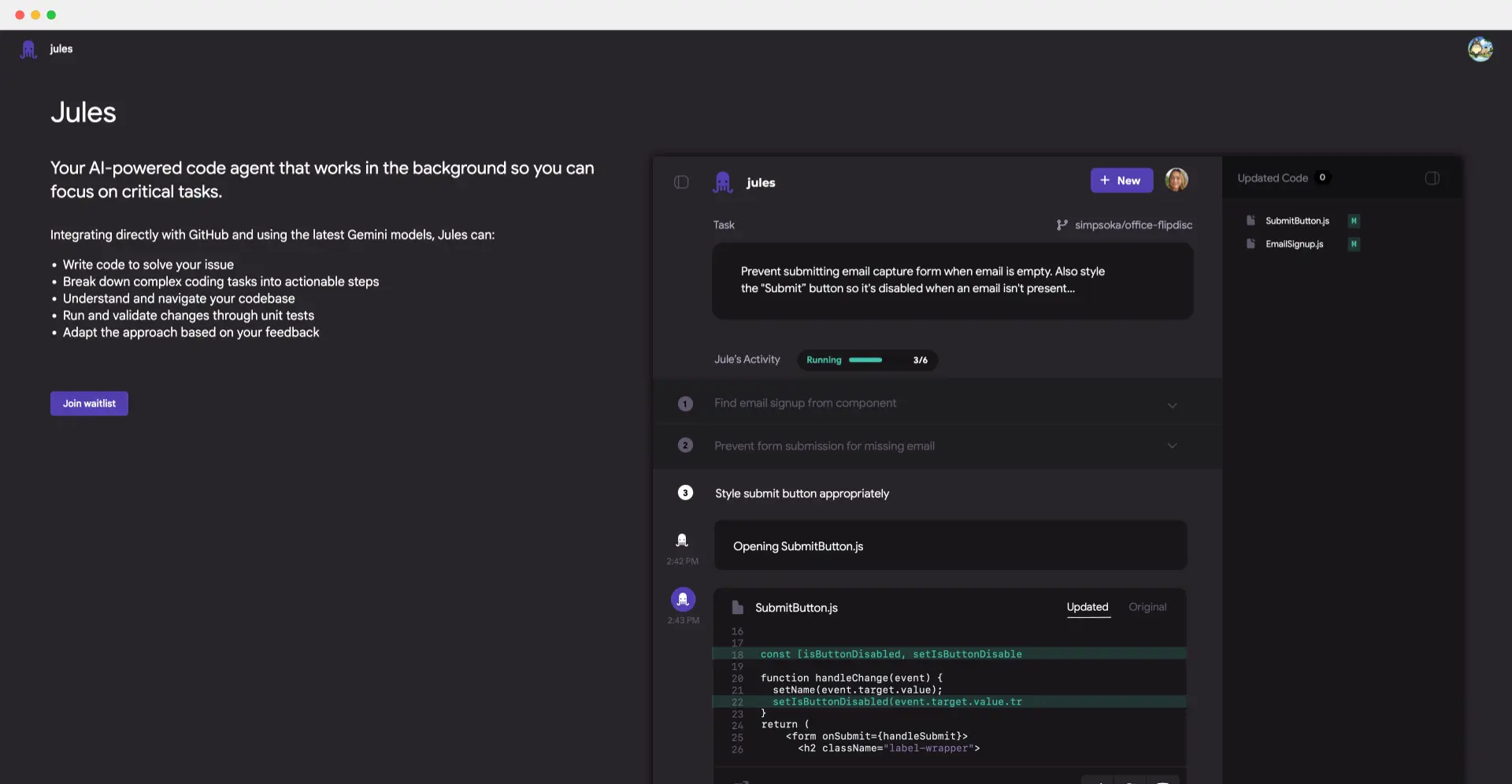The height and width of the screenshot is (784, 1512).
Task: Switch to the Updated code tab
Action: pyautogui.click(x=1087, y=607)
